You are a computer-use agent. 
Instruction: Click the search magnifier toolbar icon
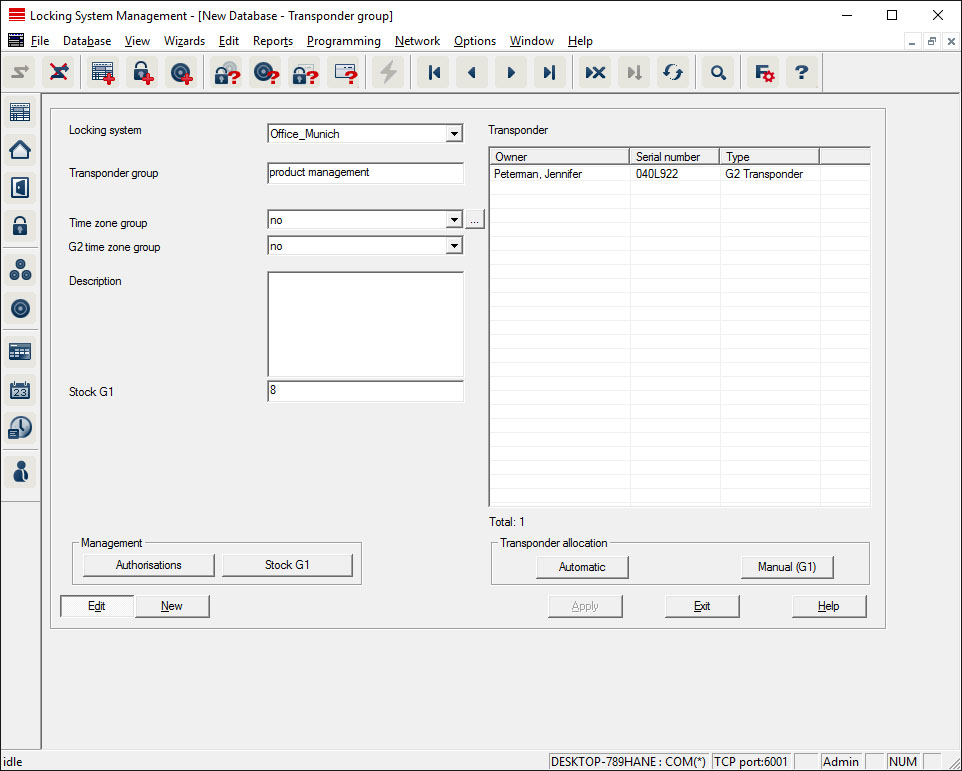(717, 73)
